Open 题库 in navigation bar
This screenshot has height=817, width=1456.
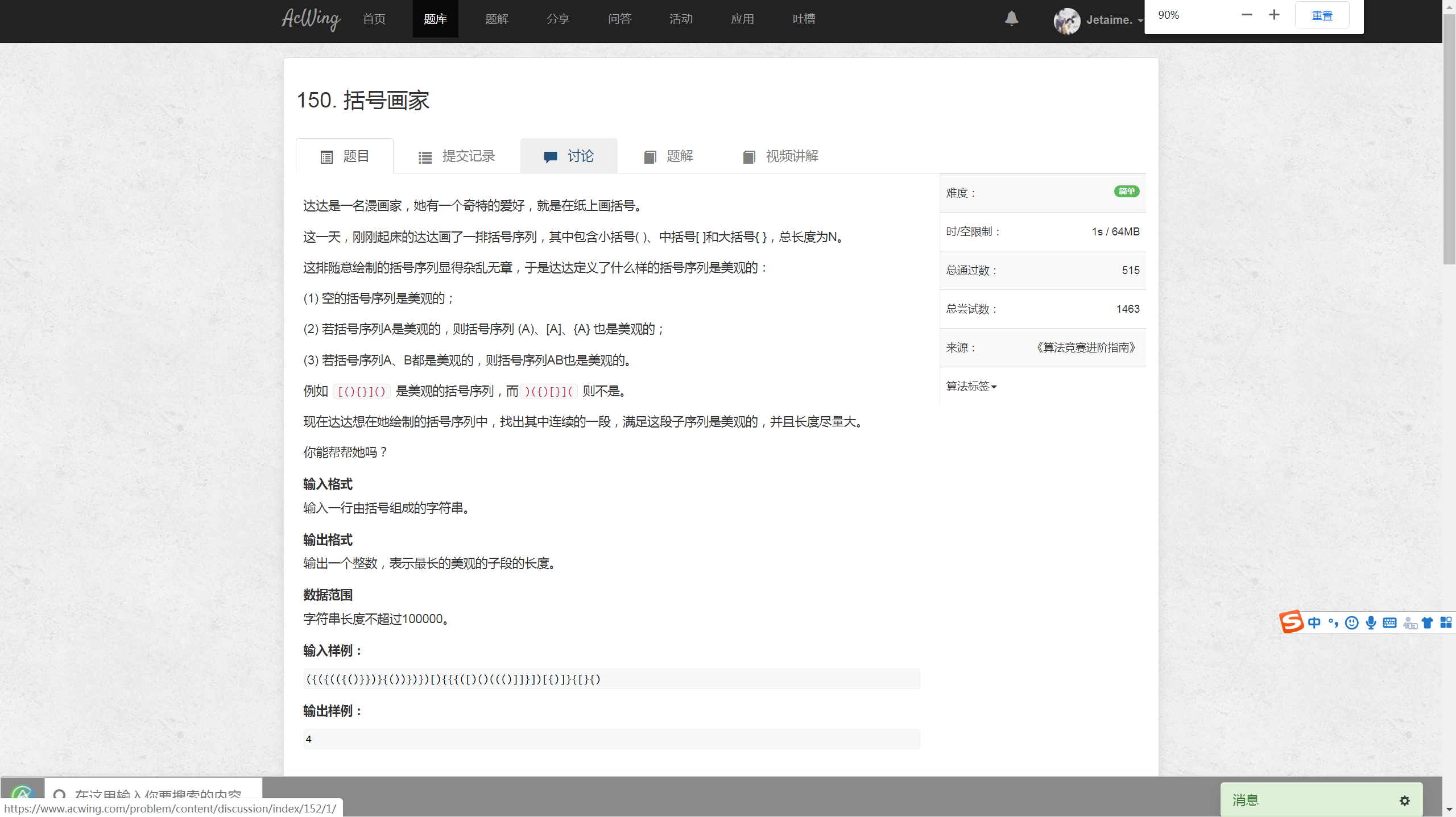(x=435, y=19)
